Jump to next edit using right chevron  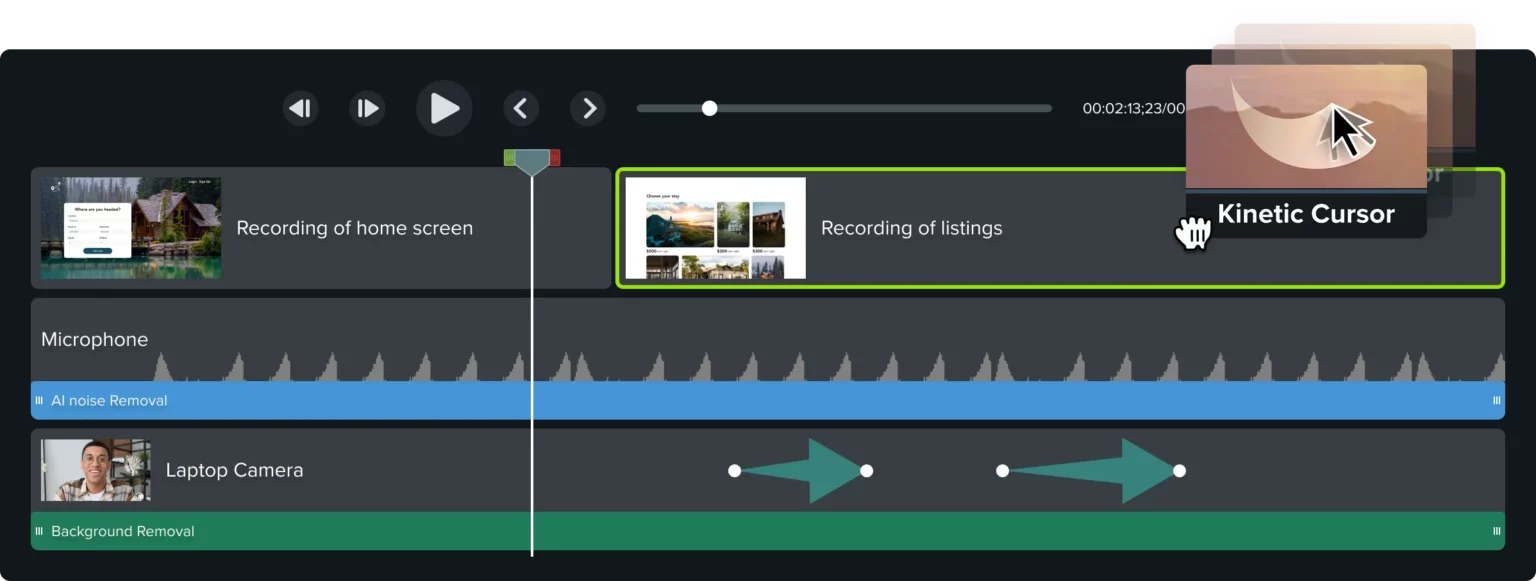tap(588, 108)
